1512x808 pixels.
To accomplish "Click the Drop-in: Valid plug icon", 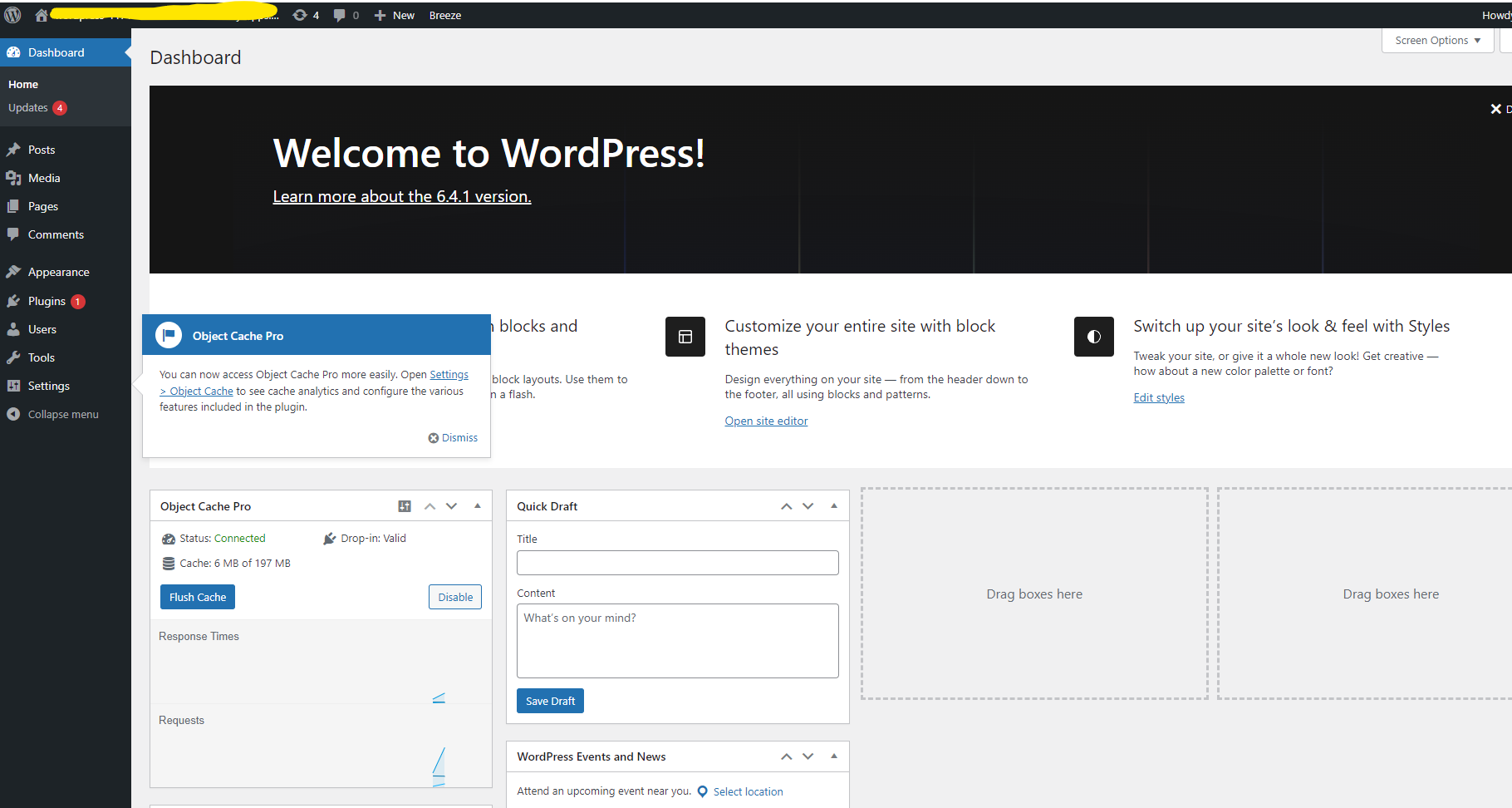I will coord(330,539).
